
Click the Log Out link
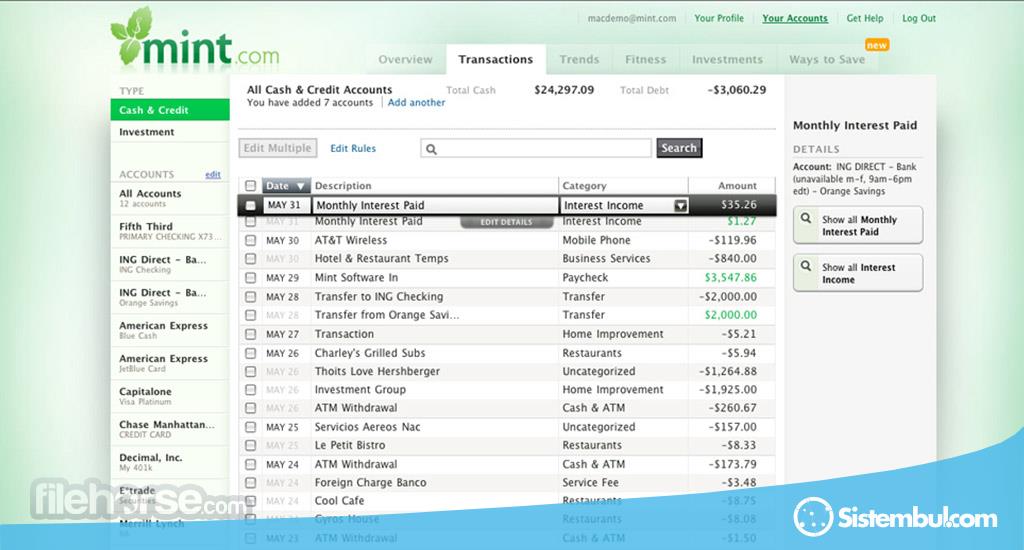tap(919, 18)
